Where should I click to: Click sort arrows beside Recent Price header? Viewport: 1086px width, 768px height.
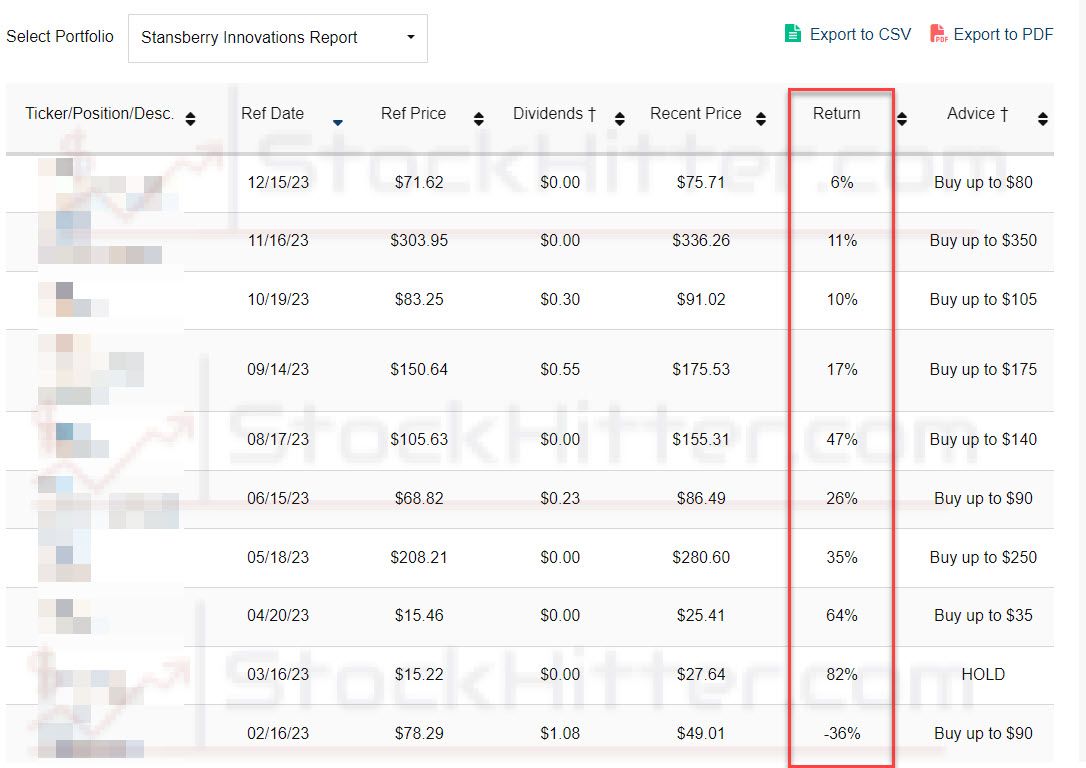(x=761, y=119)
